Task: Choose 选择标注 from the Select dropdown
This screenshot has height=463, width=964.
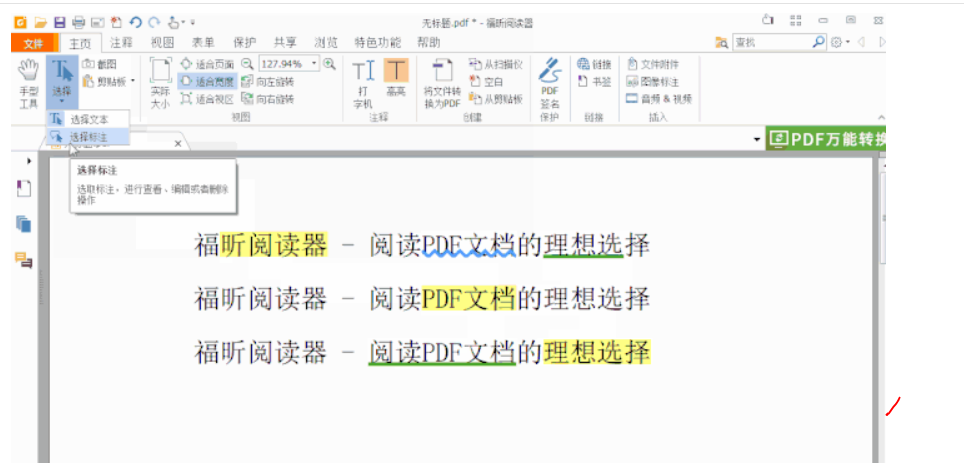Action: (88, 137)
